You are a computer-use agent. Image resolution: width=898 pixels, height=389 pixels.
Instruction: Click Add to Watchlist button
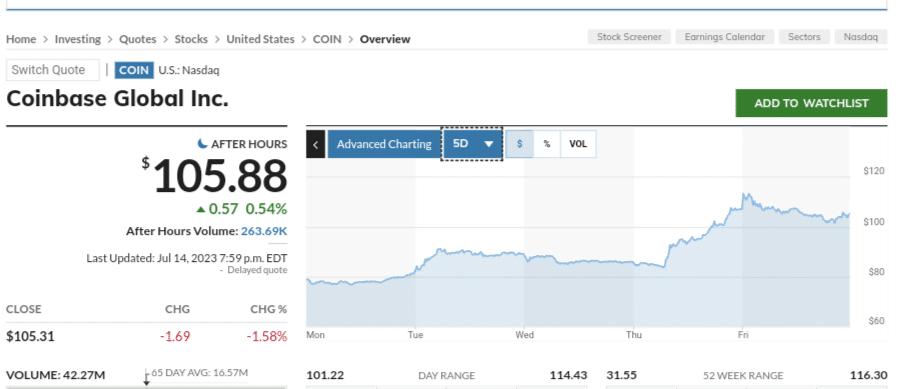click(x=811, y=103)
